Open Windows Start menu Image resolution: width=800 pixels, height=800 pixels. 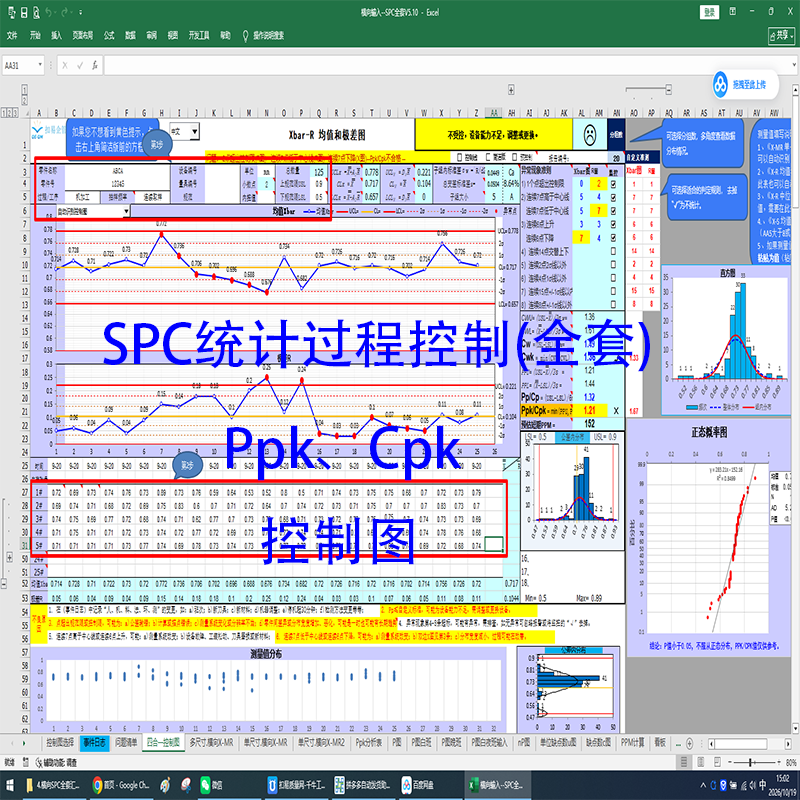[10, 785]
